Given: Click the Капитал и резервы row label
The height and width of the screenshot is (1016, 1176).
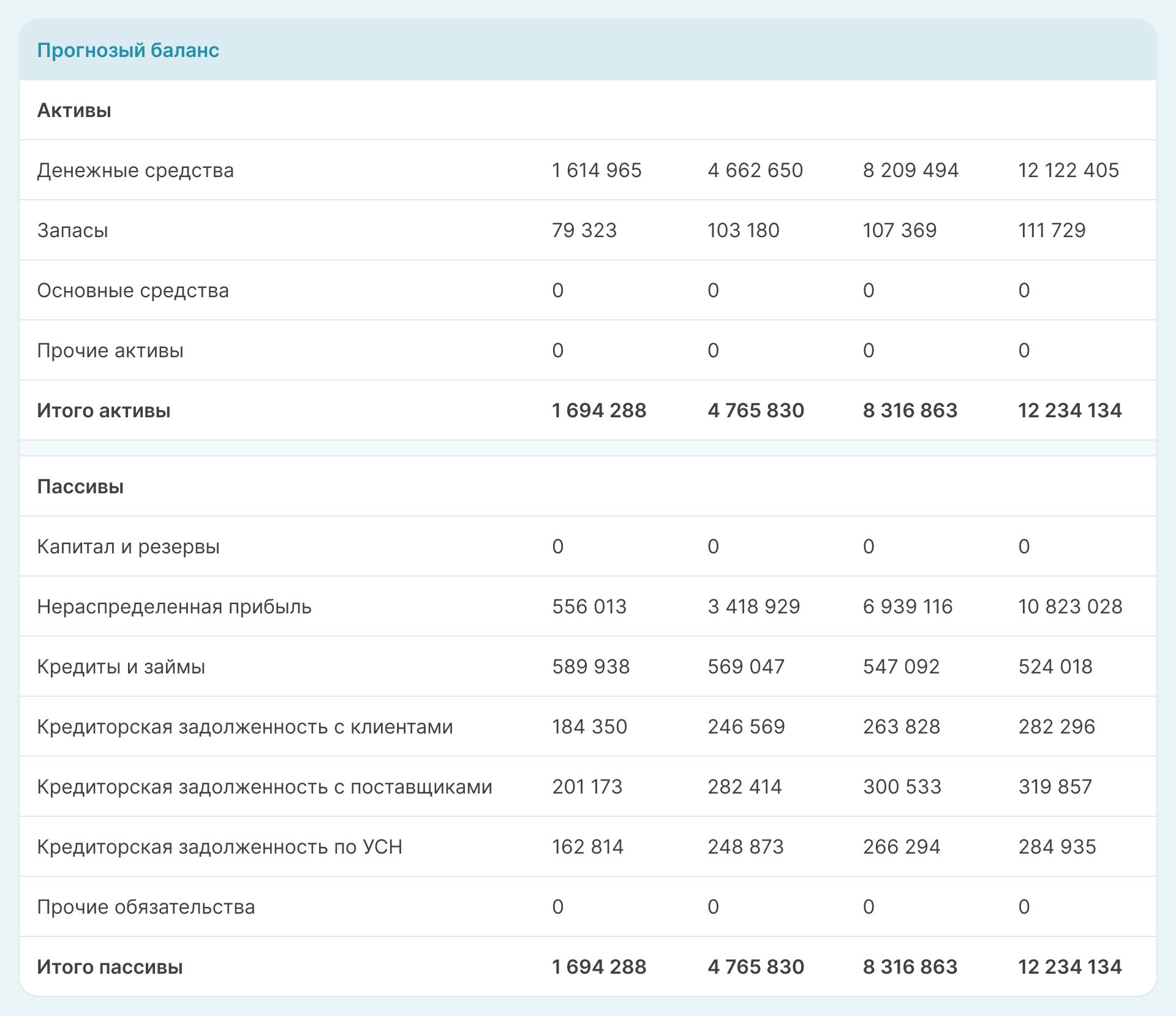Looking at the screenshot, I should tap(128, 547).
